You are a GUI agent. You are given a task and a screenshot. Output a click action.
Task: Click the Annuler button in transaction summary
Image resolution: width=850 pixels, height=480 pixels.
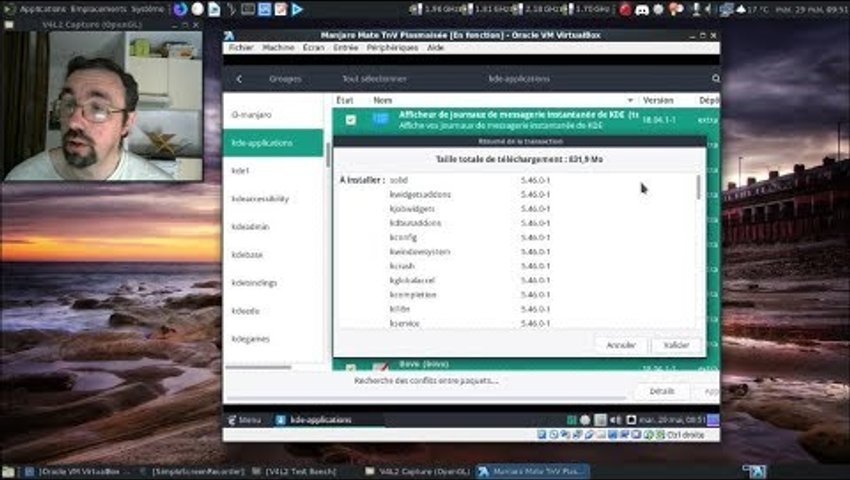(621, 345)
